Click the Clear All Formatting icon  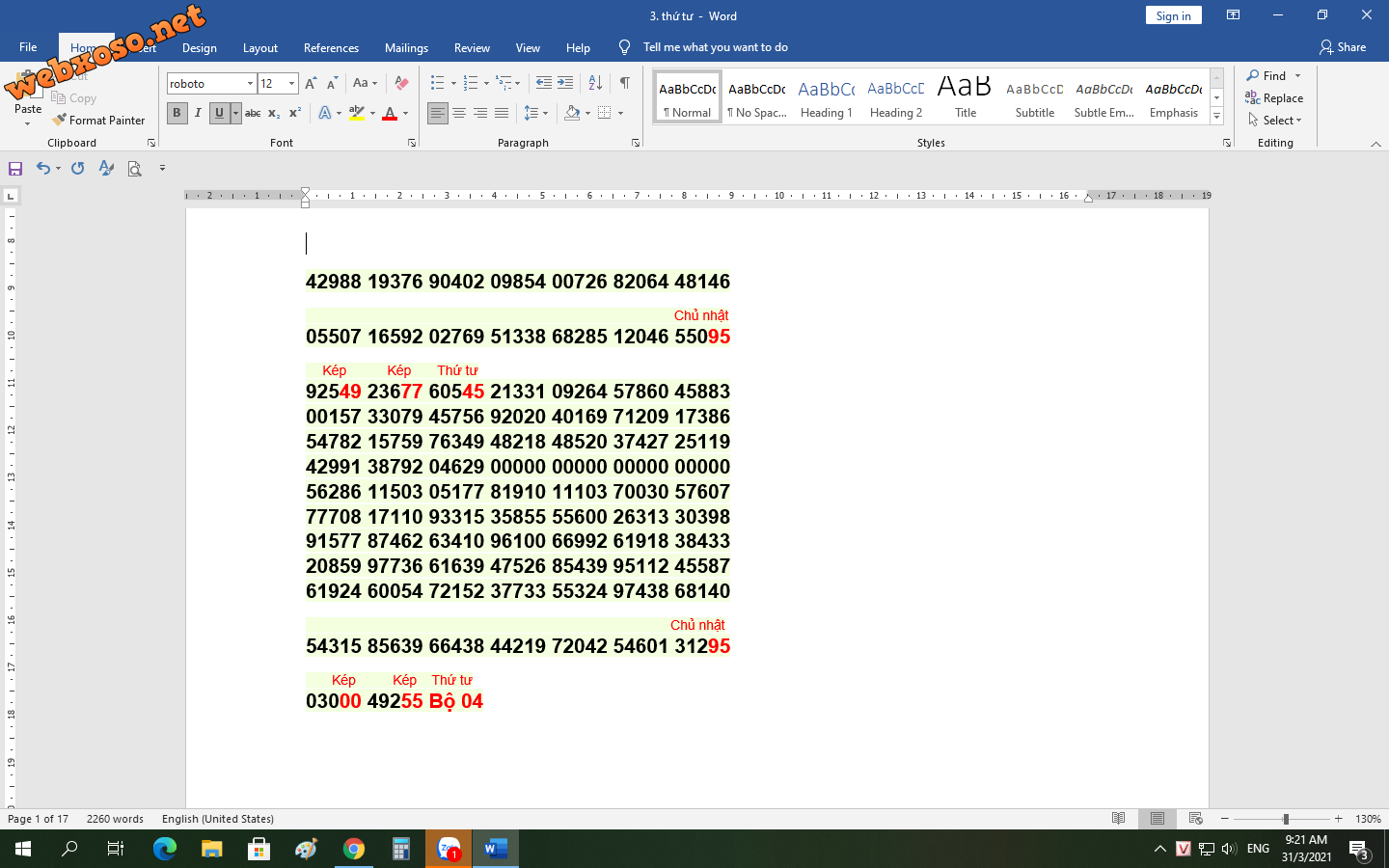402,84
